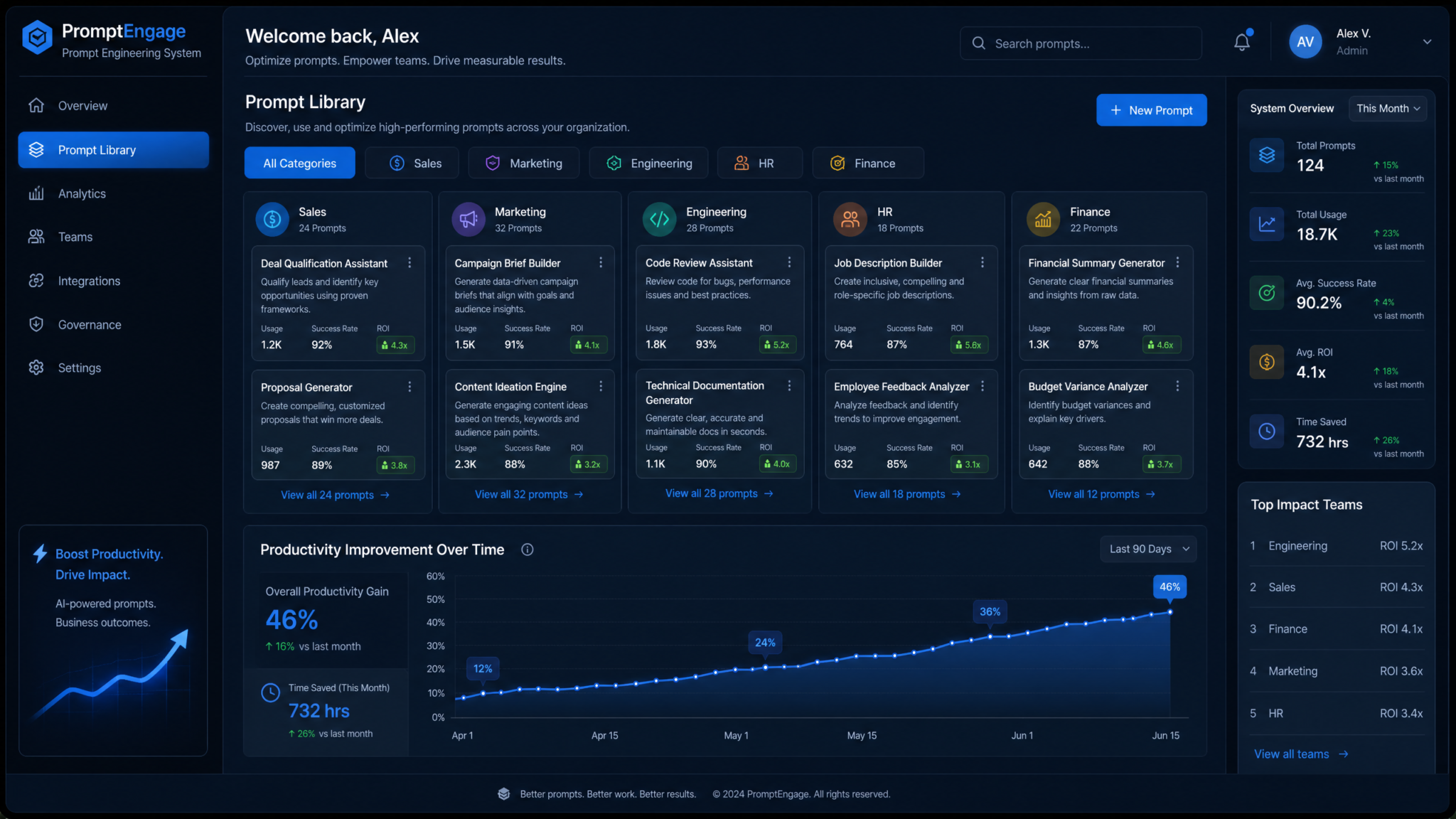Open Budget Variance Analyzer options menu
The image size is (1456, 819).
coord(1177,386)
